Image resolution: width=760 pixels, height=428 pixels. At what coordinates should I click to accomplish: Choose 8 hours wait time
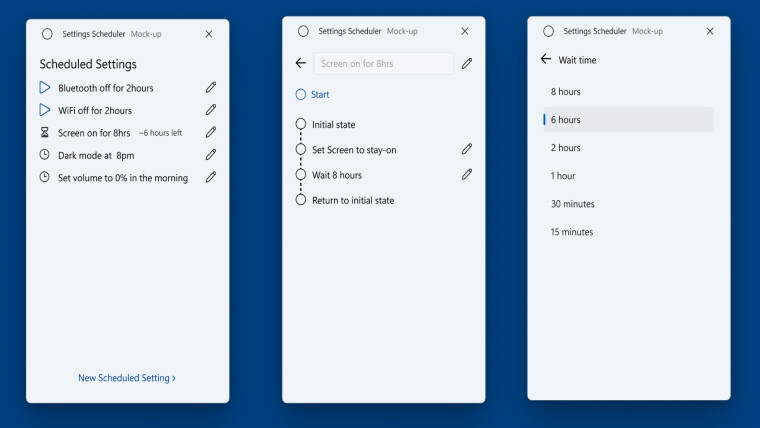(x=566, y=92)
